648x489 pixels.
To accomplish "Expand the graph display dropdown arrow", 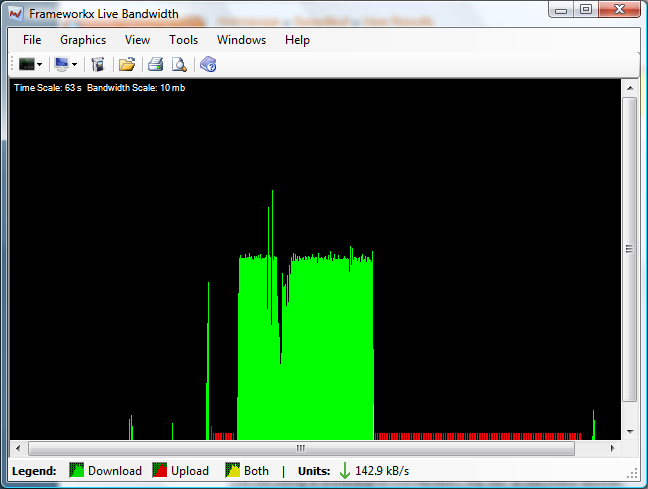I will [x=40, y=65].
